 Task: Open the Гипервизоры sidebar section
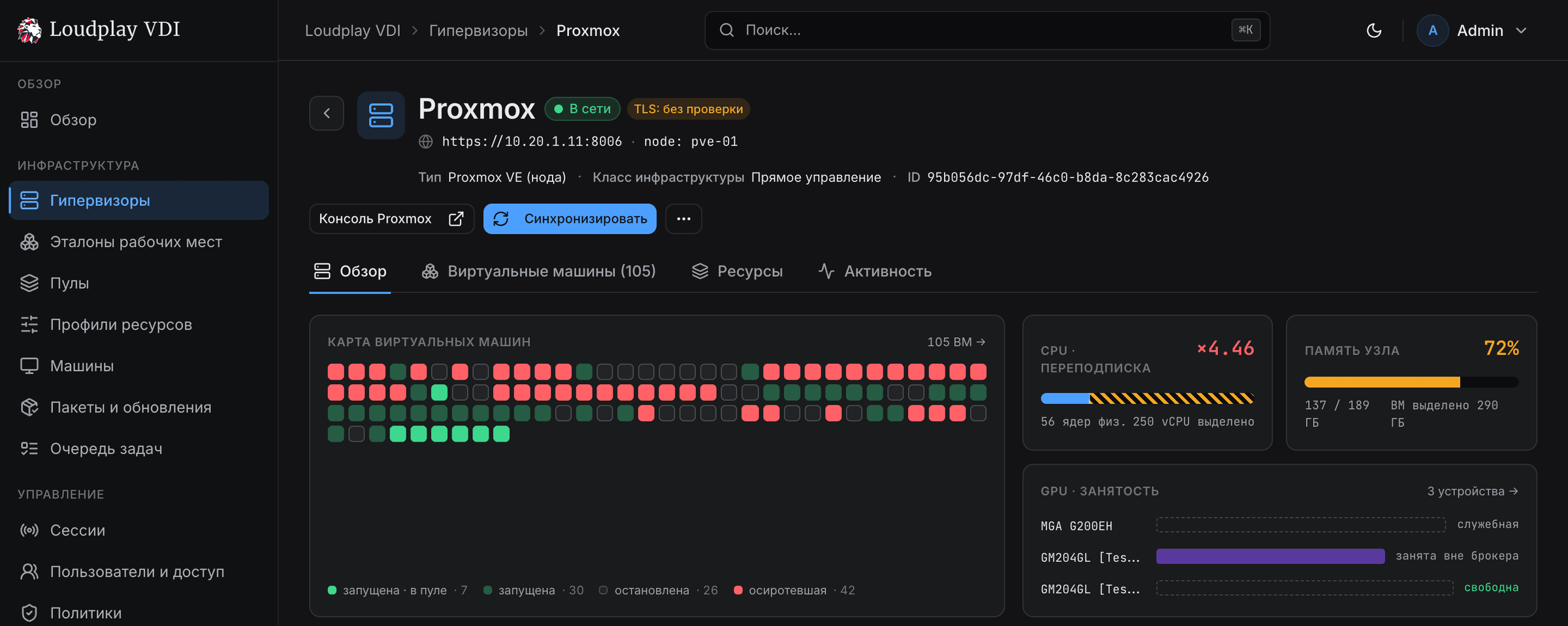click(x=139, y=201)
